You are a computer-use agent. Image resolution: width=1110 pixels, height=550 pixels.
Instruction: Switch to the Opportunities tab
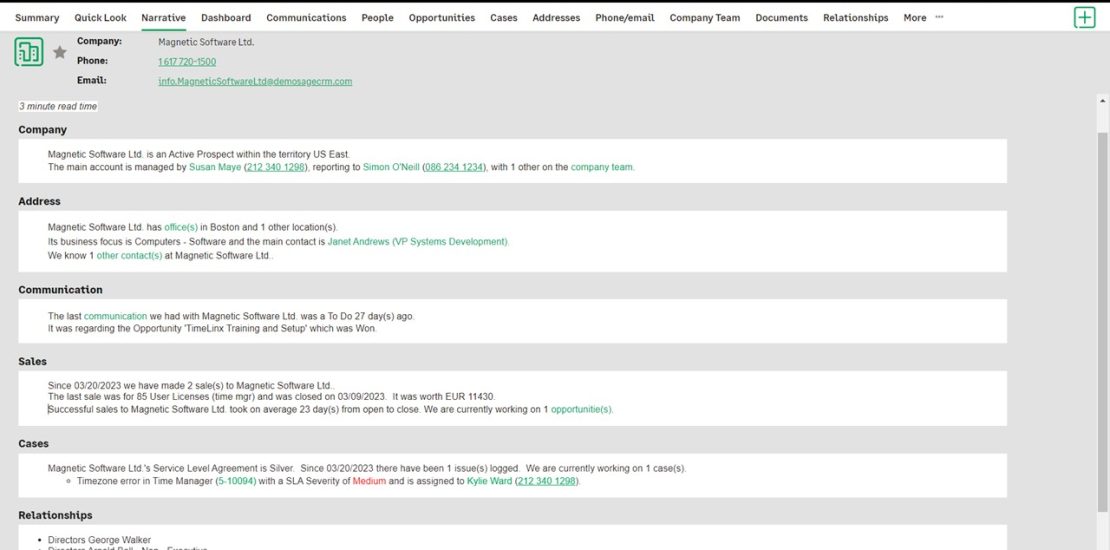[x=442, y=18]
